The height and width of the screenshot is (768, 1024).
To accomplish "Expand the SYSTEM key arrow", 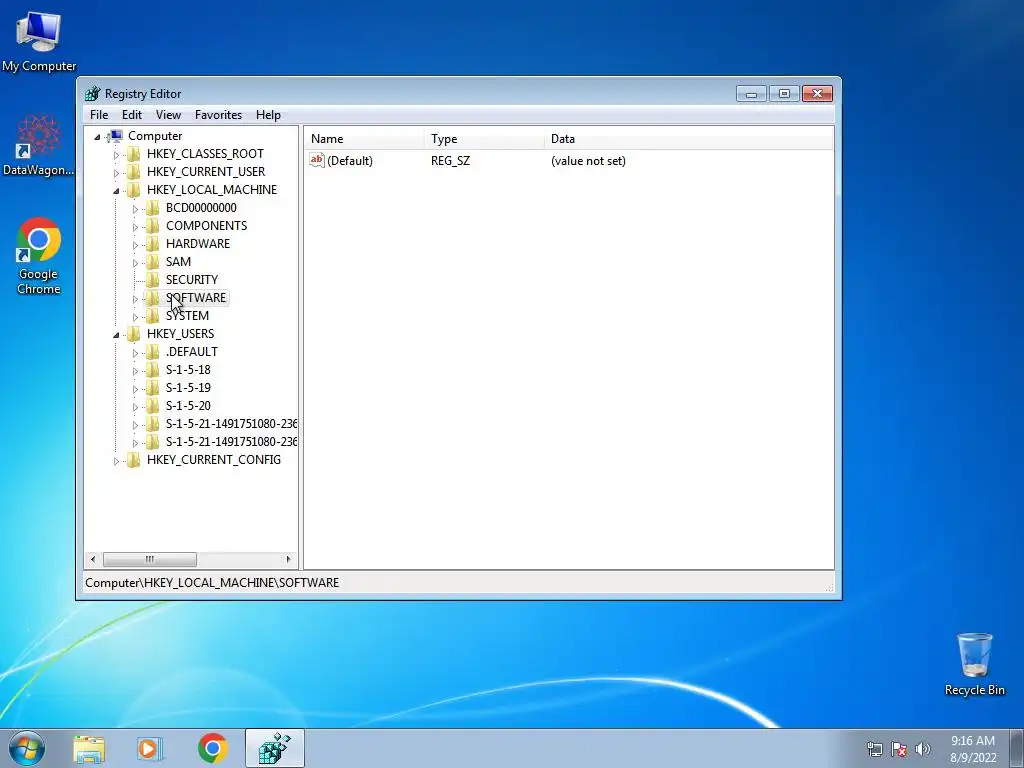I will 135,317.
